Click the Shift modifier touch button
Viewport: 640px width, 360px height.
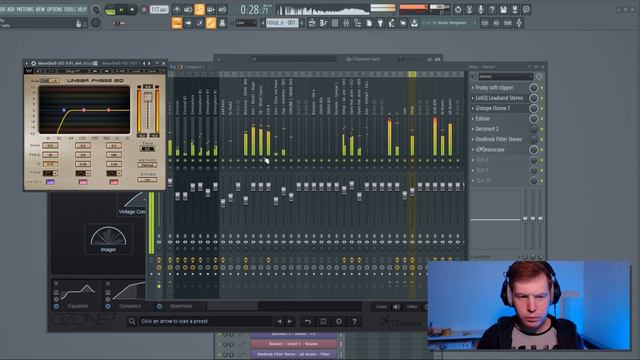pyautogui.click(x=508, y=23)
